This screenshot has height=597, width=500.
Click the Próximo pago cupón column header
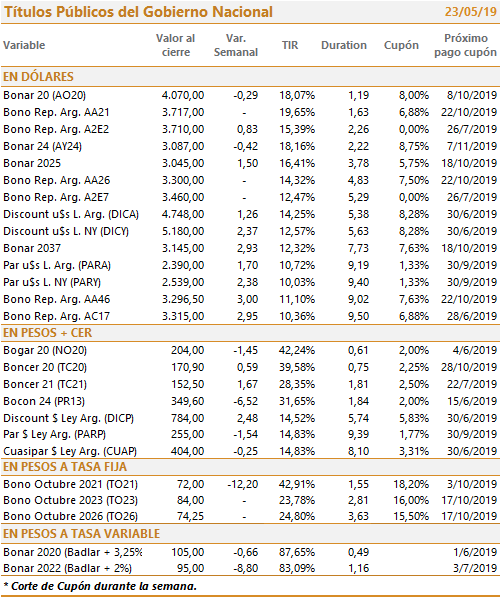tap(465, 45)
